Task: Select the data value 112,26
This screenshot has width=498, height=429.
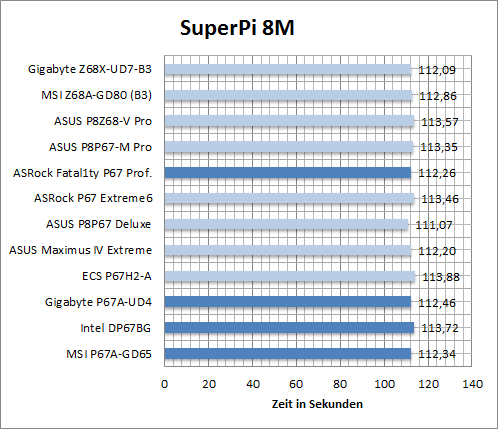Action: click(x=437, y=173)
